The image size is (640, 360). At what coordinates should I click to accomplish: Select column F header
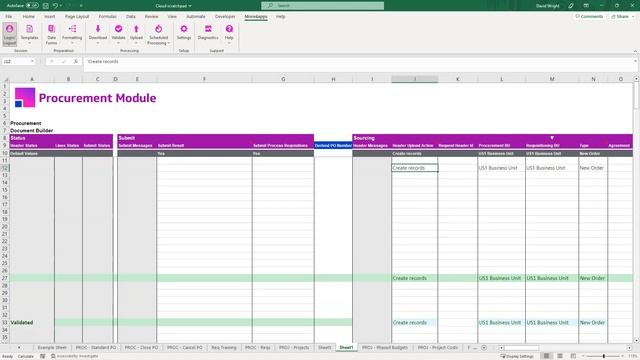(204, 79)
